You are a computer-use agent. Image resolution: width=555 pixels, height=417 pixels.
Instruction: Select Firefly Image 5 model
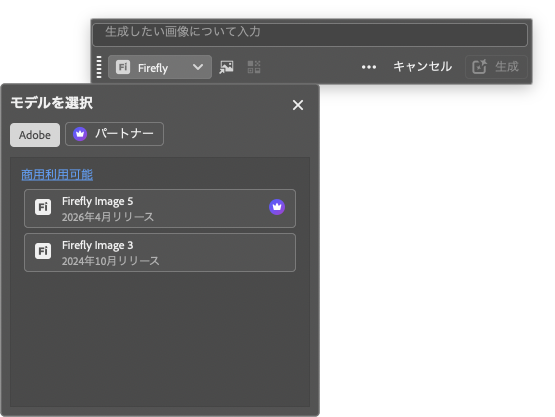coord(160,208)
